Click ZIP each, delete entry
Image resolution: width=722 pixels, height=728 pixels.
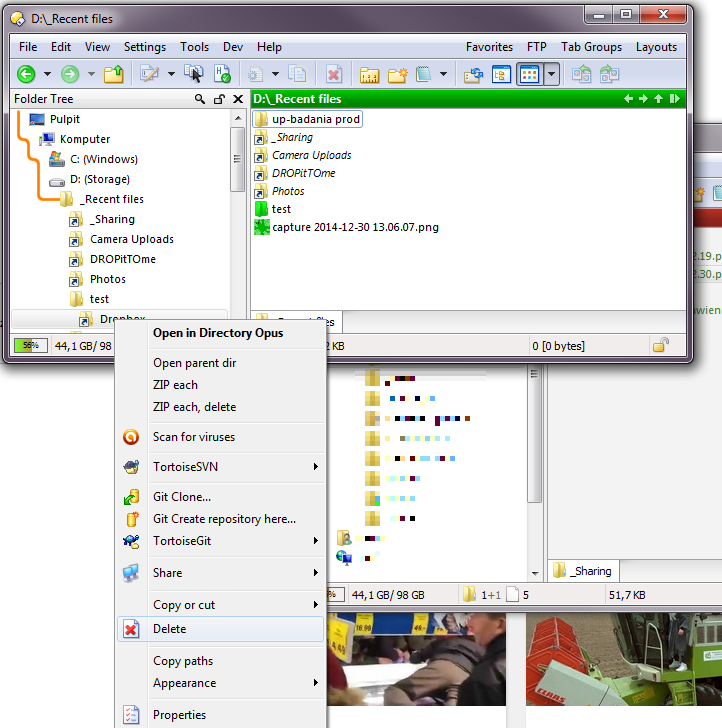194,407
